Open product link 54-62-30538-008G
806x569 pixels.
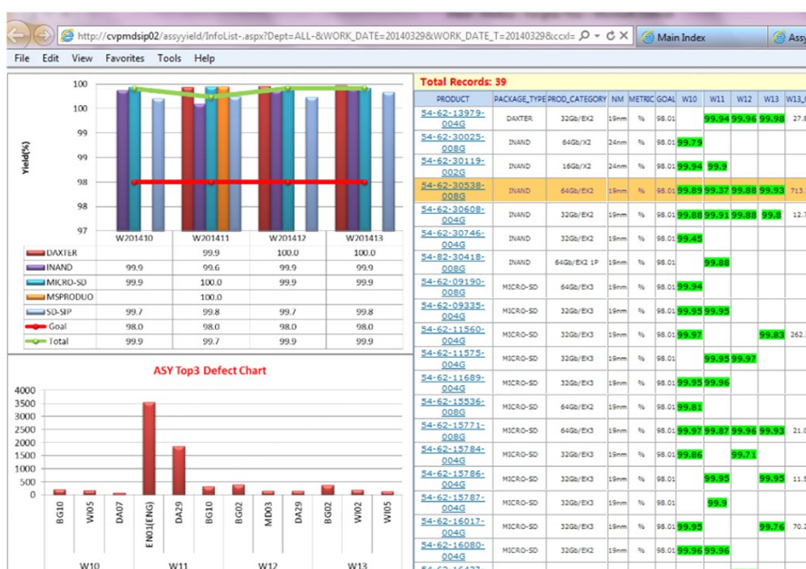coord(452,189)
